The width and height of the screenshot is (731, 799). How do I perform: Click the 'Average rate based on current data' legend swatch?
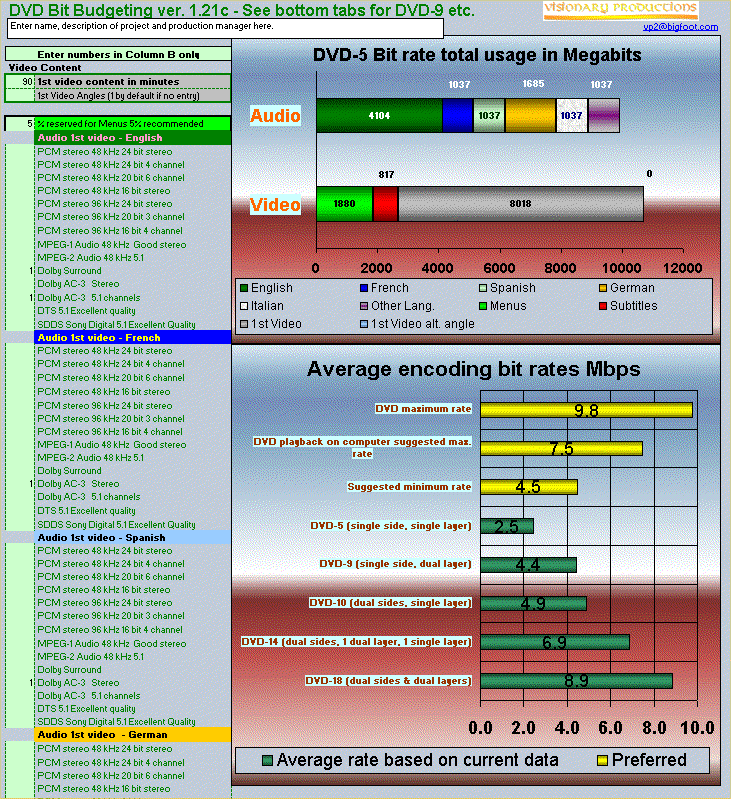click(x=267, y=760)
